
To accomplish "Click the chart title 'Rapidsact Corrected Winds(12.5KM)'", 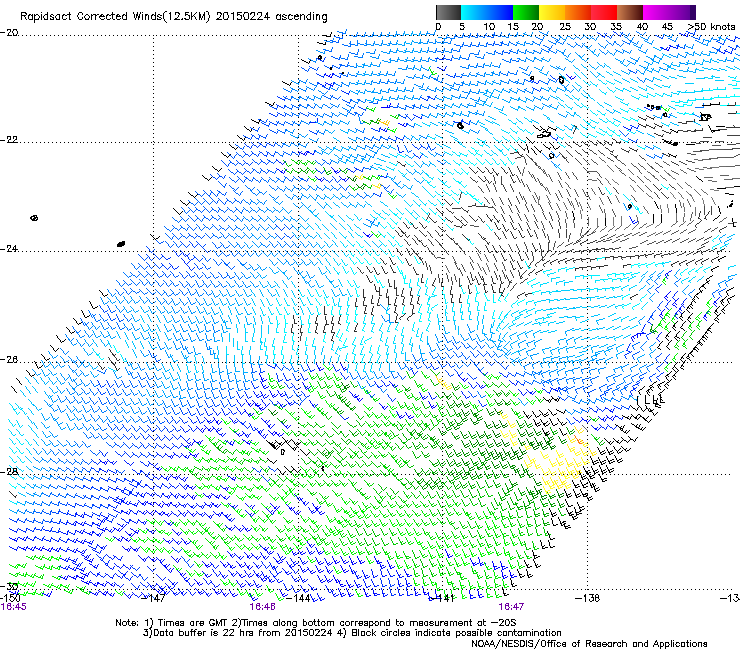I will point(115,17).
